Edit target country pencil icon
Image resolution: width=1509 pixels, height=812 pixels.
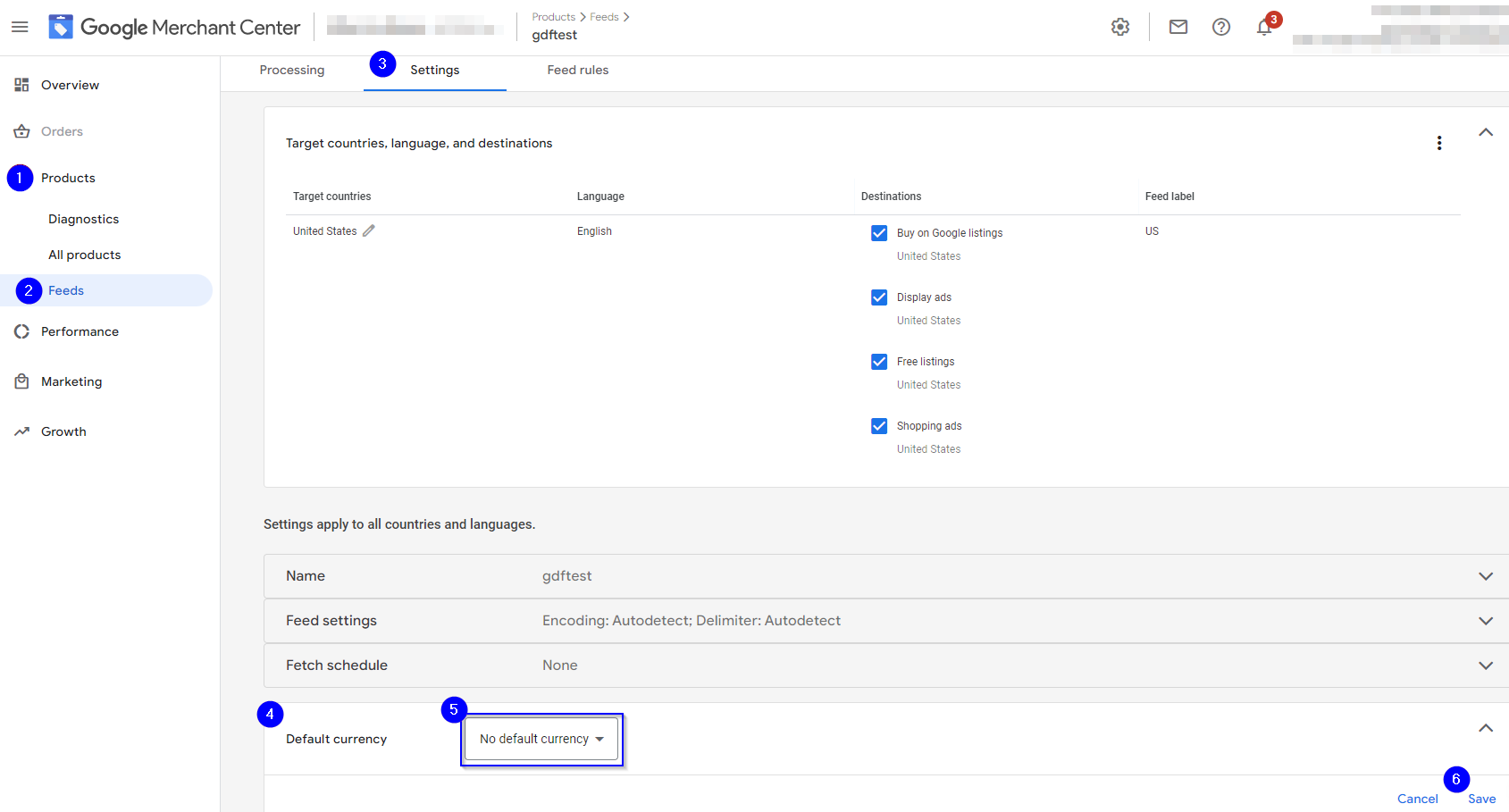[x=369, y=230]
